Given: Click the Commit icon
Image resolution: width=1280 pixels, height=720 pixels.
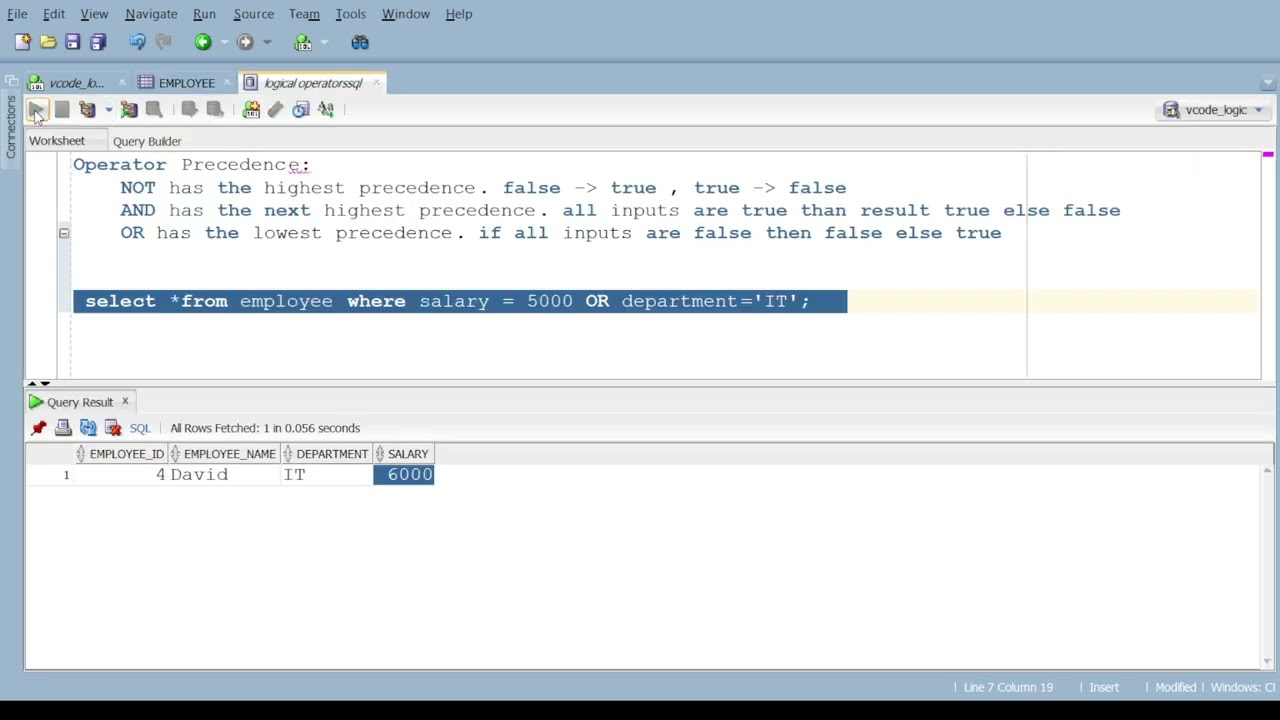Looking at the screenshot, I should 189,109.
